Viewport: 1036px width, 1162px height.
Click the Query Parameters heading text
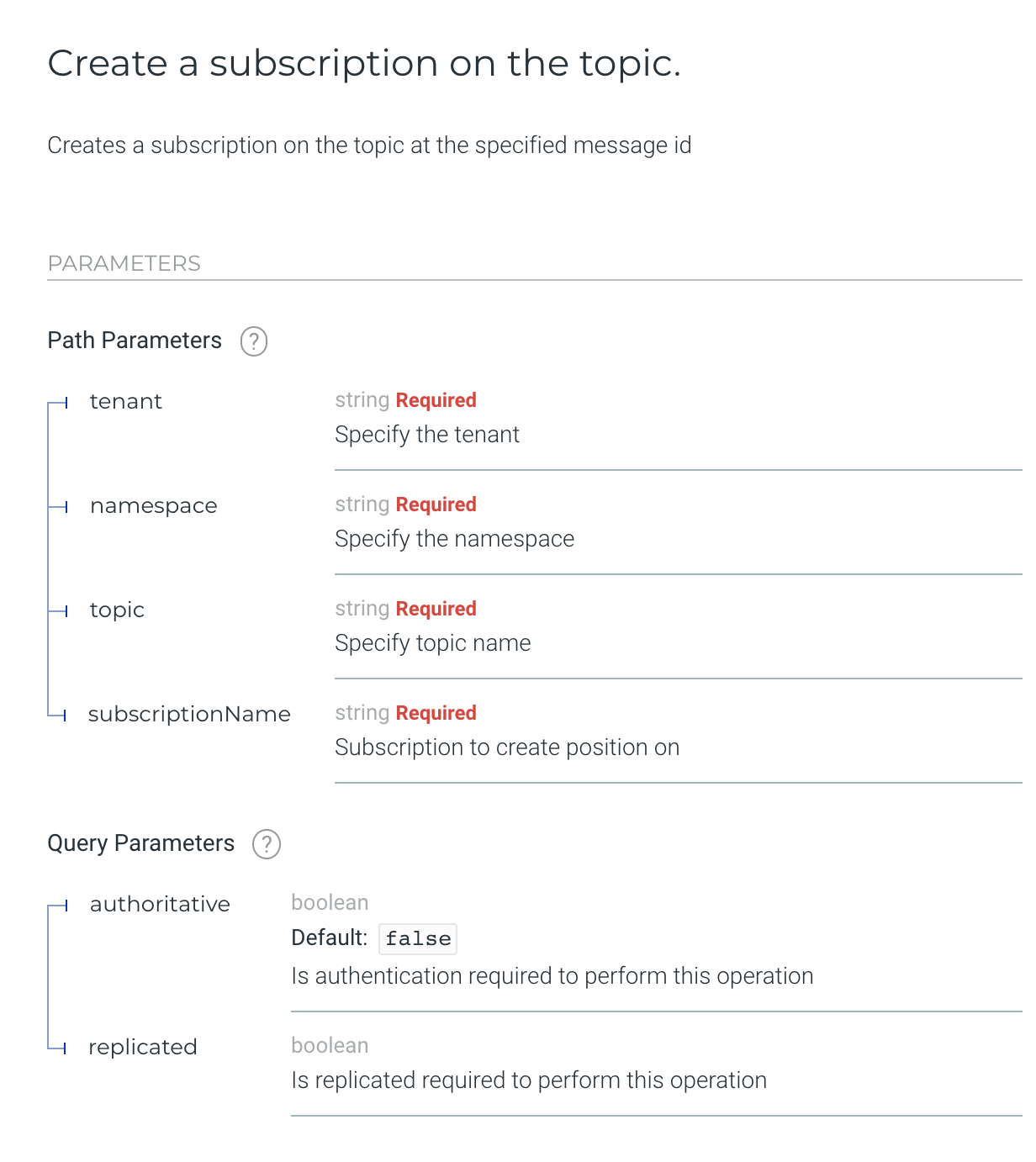coord(141,843)
